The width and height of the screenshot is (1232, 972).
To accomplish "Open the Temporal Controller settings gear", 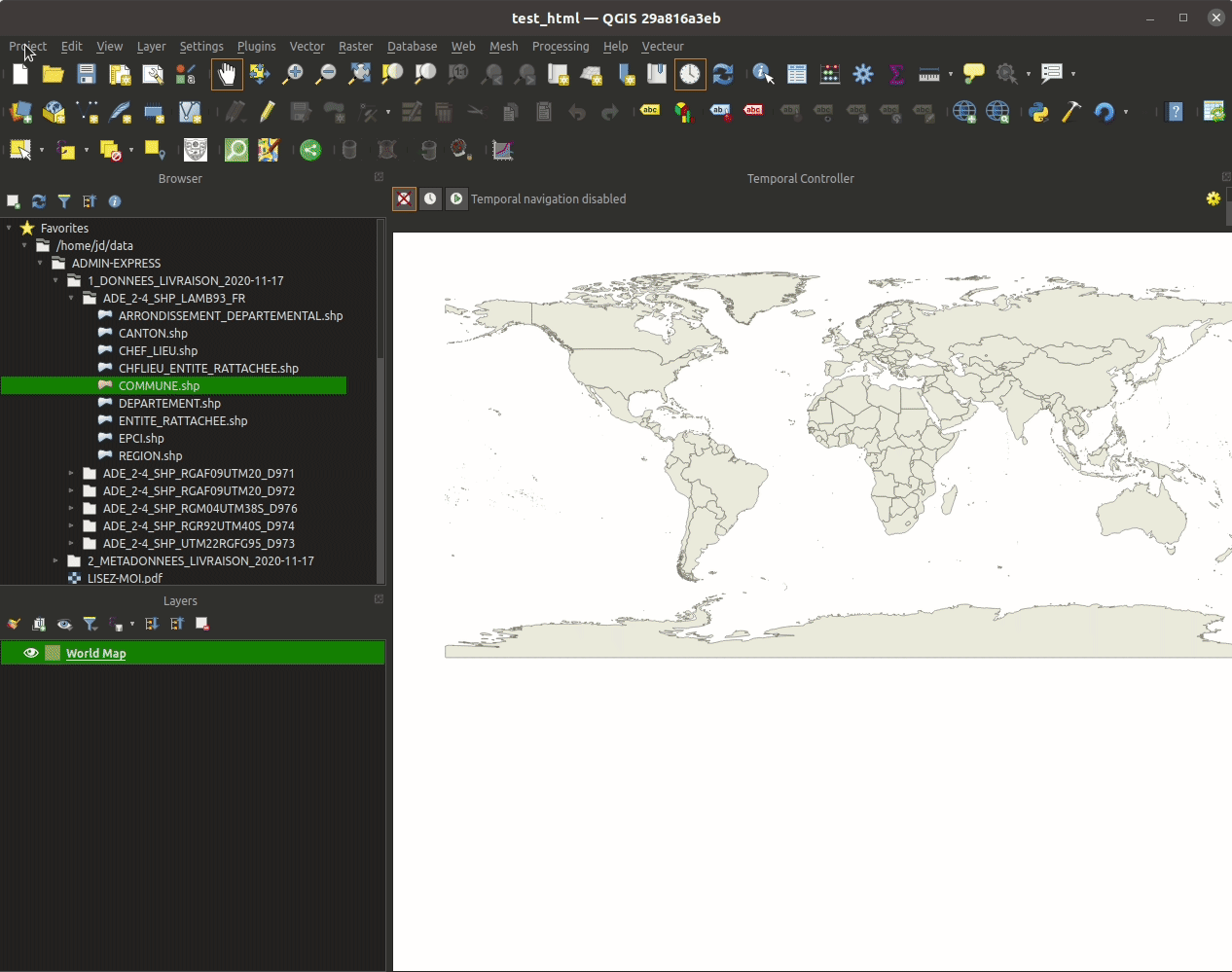I will coord(1213,198).
